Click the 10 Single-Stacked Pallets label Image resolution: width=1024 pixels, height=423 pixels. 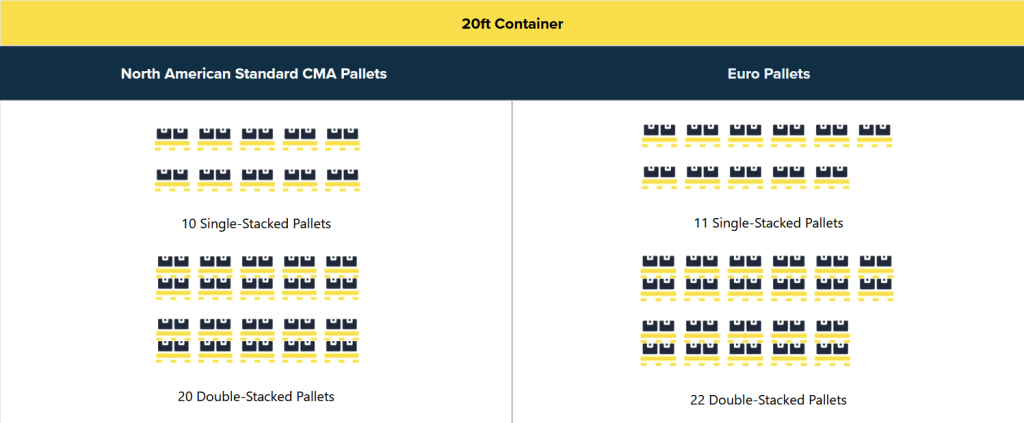(x=256, y=223)
